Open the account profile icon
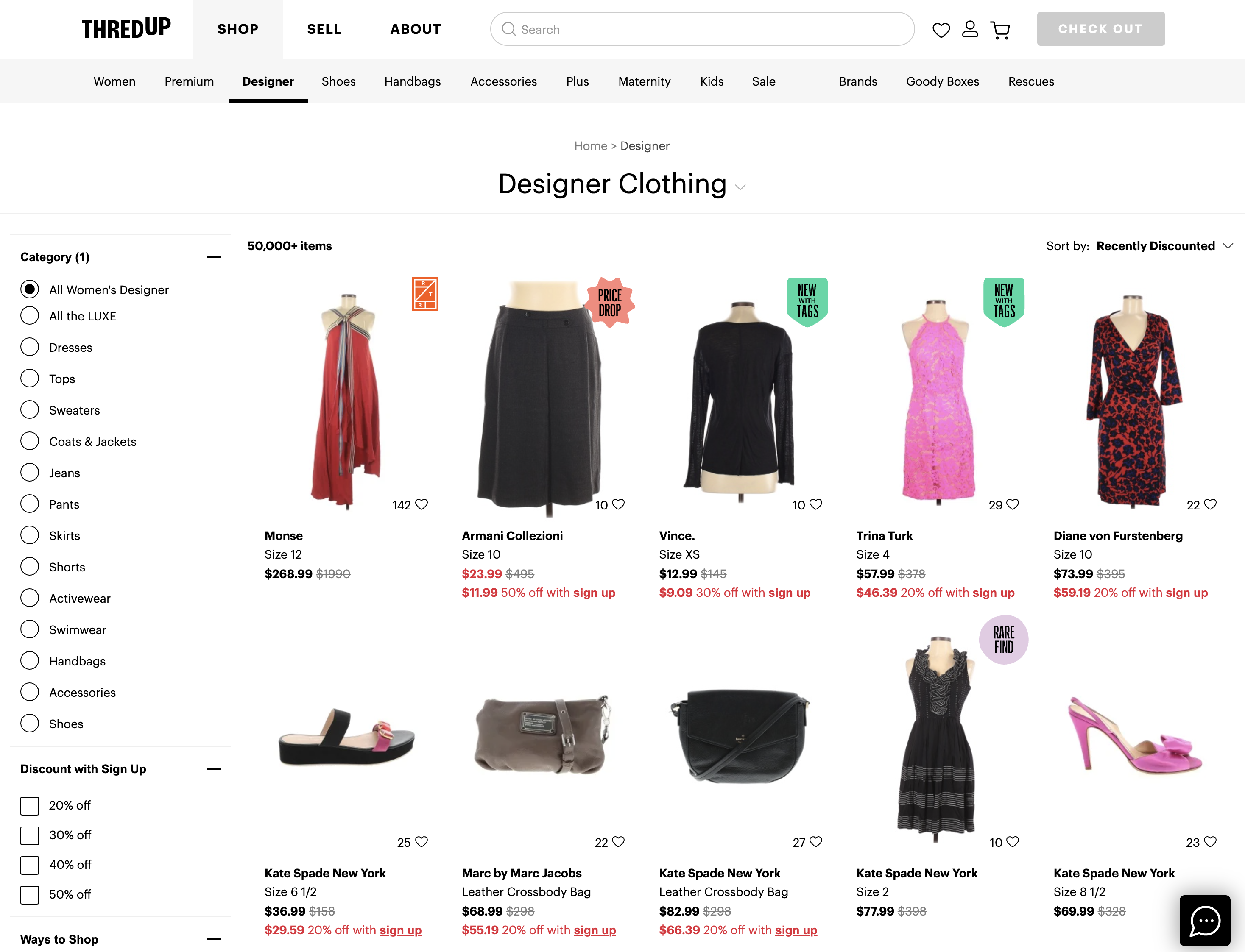 (x=970, y=29)
